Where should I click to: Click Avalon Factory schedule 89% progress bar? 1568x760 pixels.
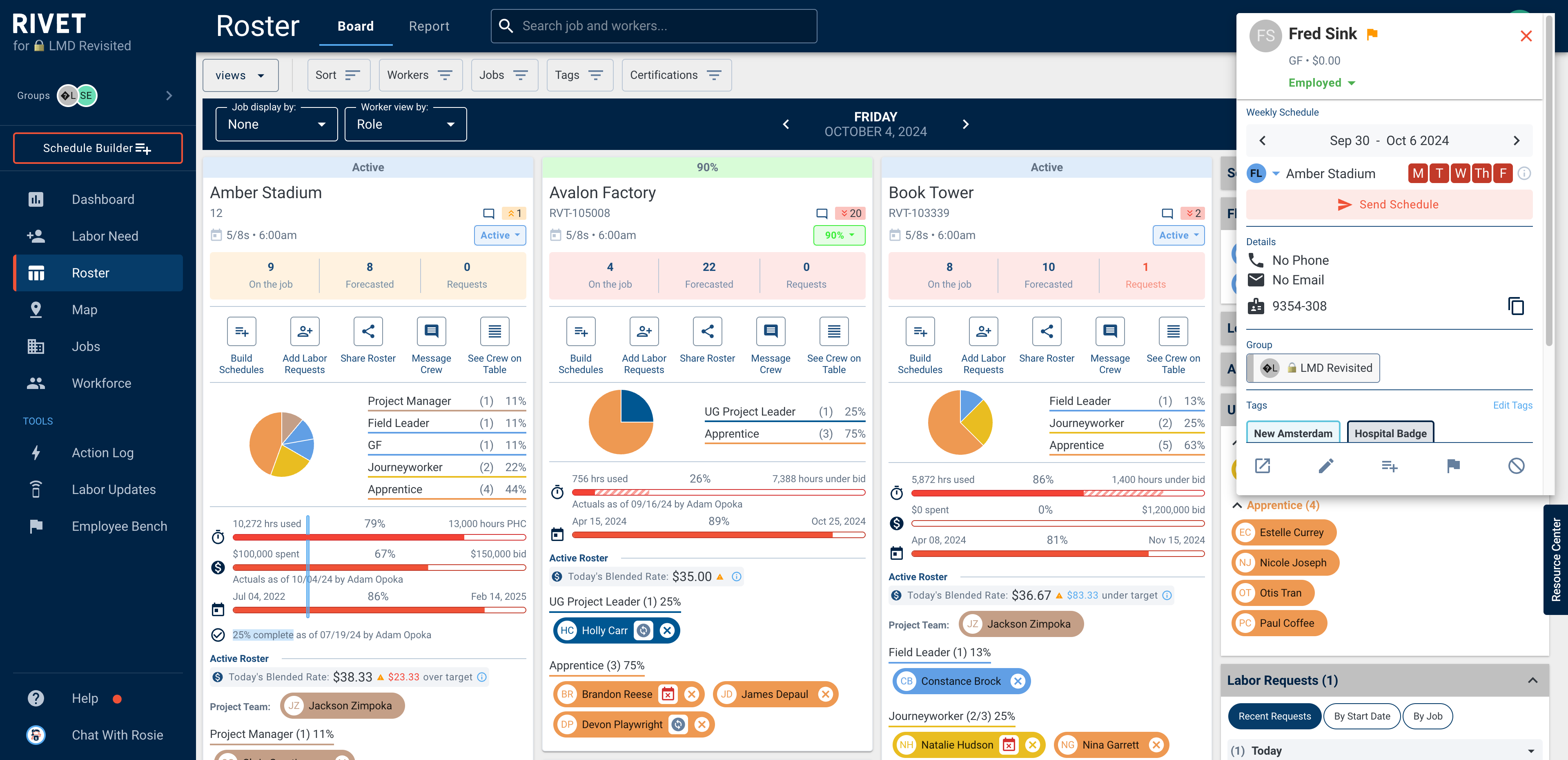point(718,535)
